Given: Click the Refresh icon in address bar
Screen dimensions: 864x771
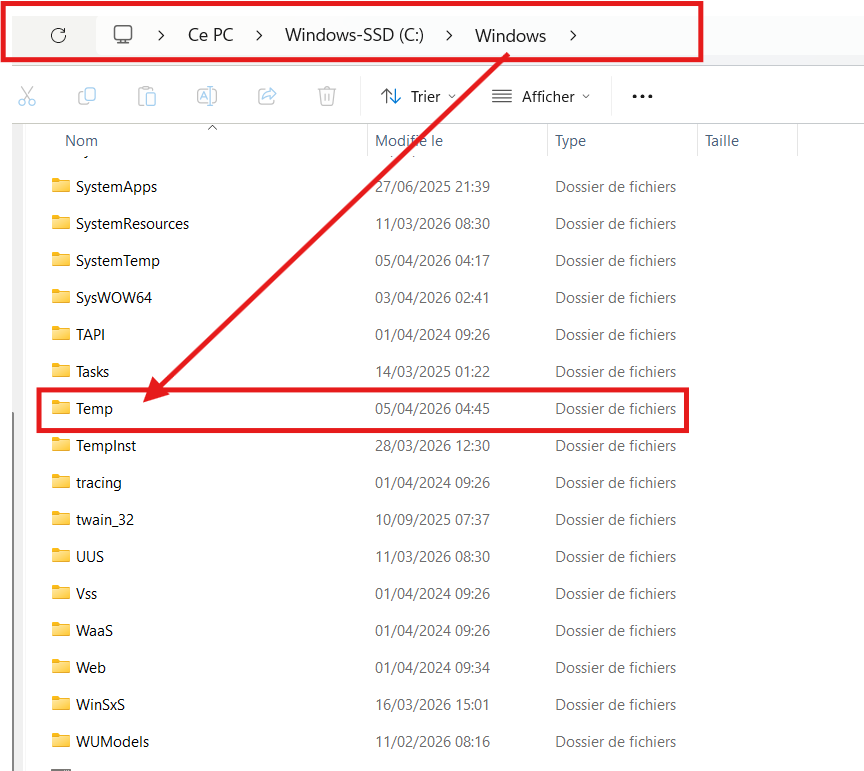Looking at the screenshot, I should click(58, 35).
